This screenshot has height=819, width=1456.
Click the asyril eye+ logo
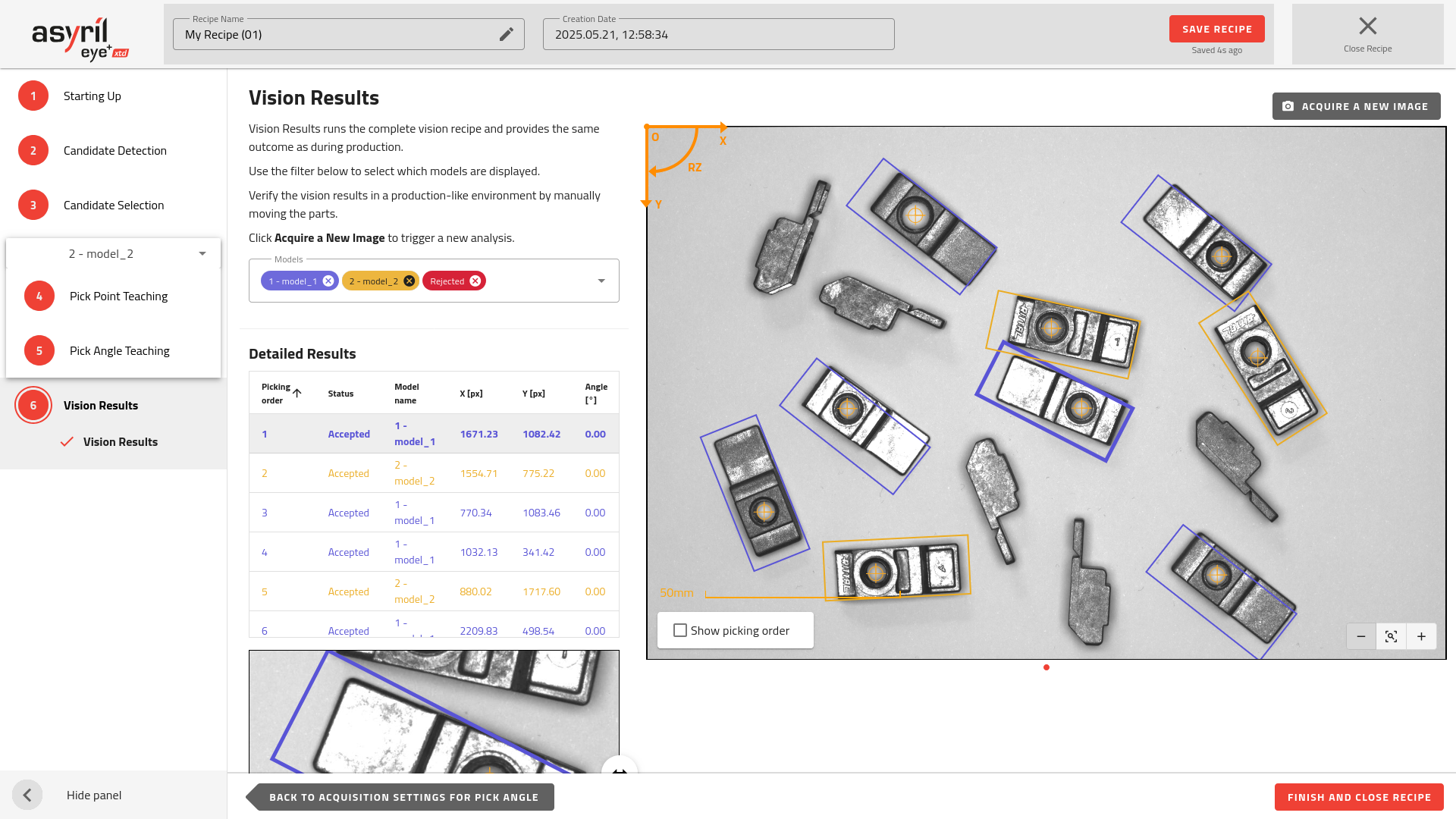point(80,39)
